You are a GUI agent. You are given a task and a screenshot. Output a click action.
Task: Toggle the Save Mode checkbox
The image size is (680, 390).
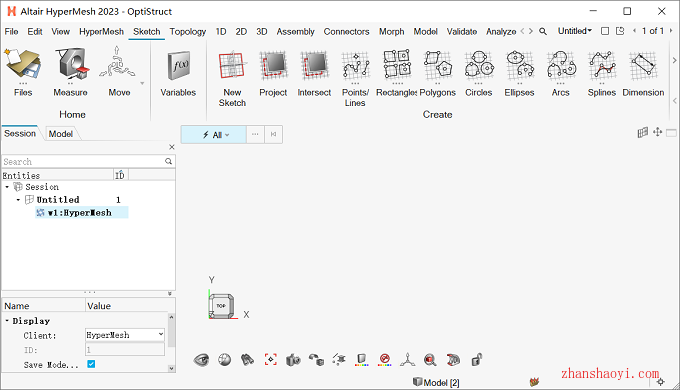91,364
